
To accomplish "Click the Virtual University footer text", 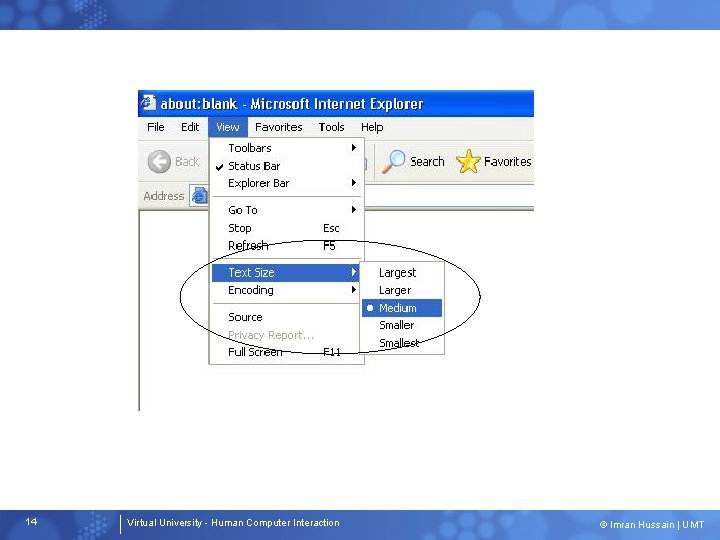I will [233, 523].
